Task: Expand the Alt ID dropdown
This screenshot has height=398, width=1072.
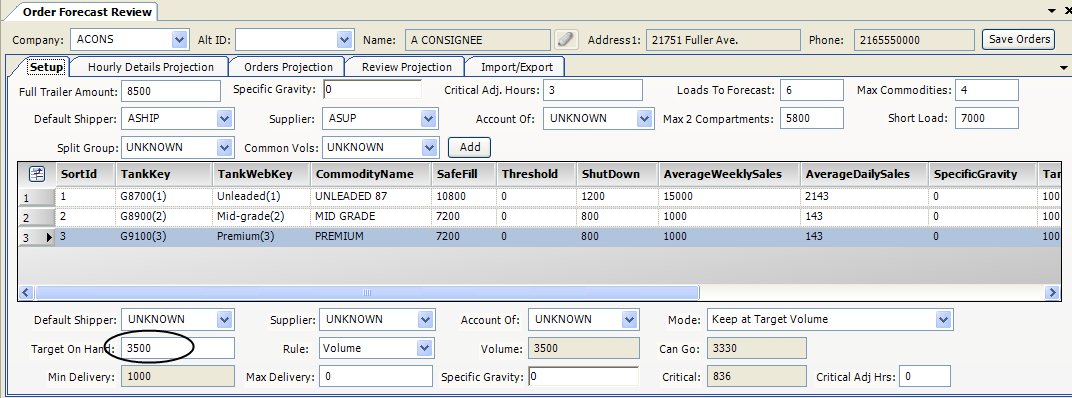Action: (x=345, y=40)
